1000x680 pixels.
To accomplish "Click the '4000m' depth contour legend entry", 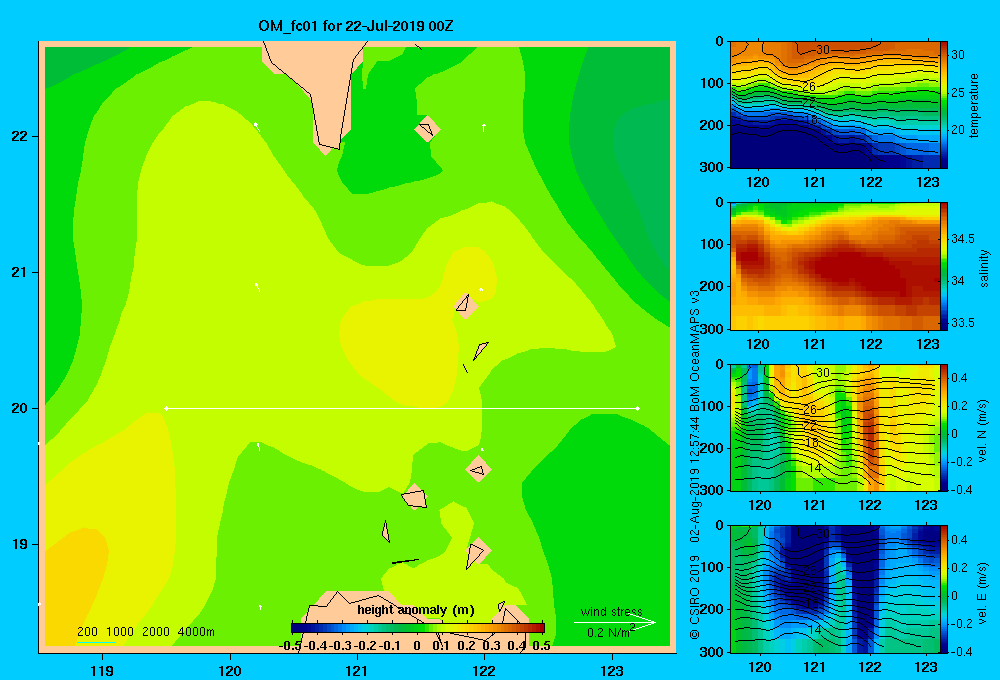I will pos(196,632).
